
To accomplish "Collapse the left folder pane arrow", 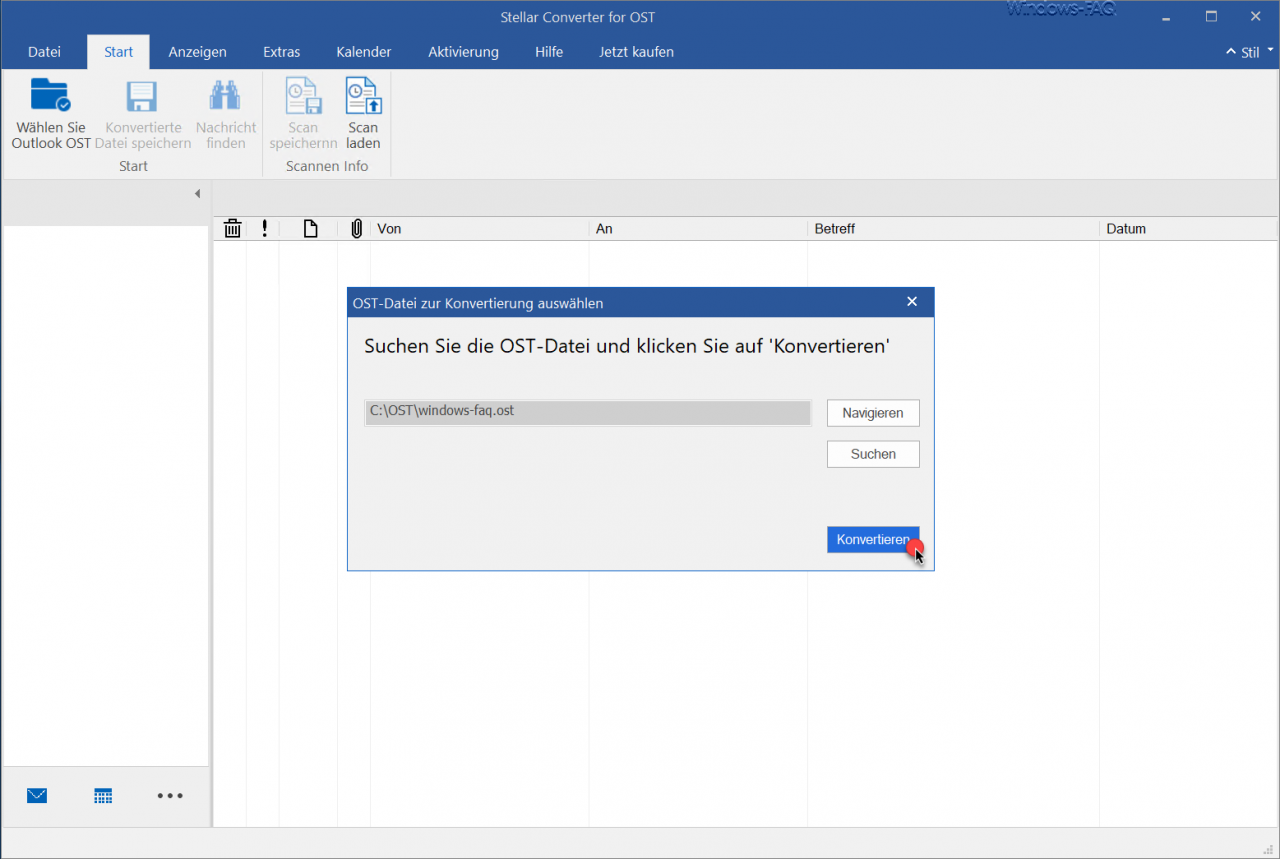I will (x=197, y=193).
